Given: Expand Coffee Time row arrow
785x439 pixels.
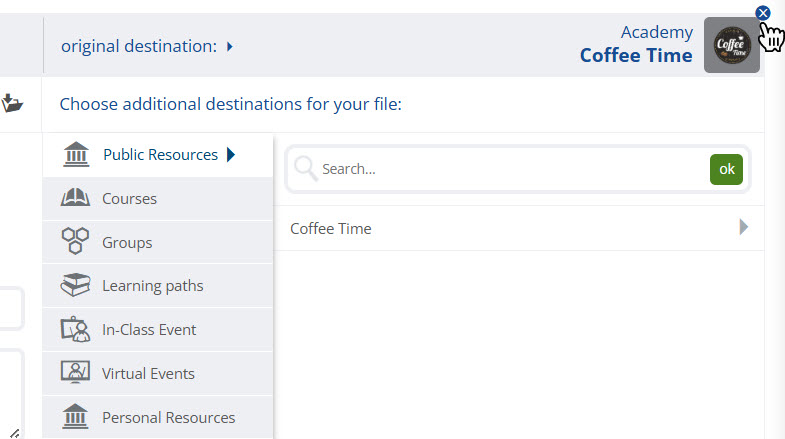Looking at the screenshot, I should (743, 228).
